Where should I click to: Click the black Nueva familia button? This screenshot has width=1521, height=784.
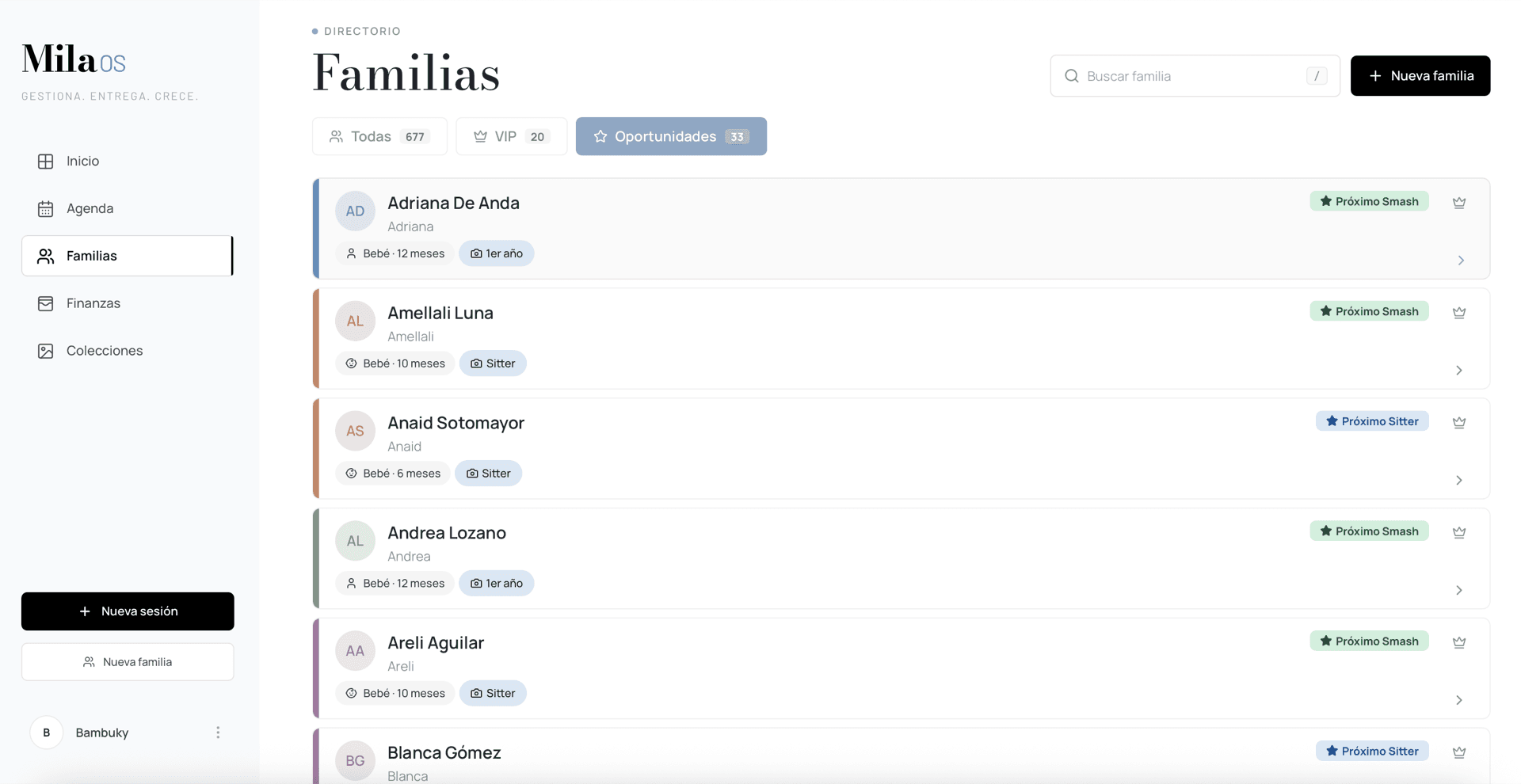coord(1420,76)
